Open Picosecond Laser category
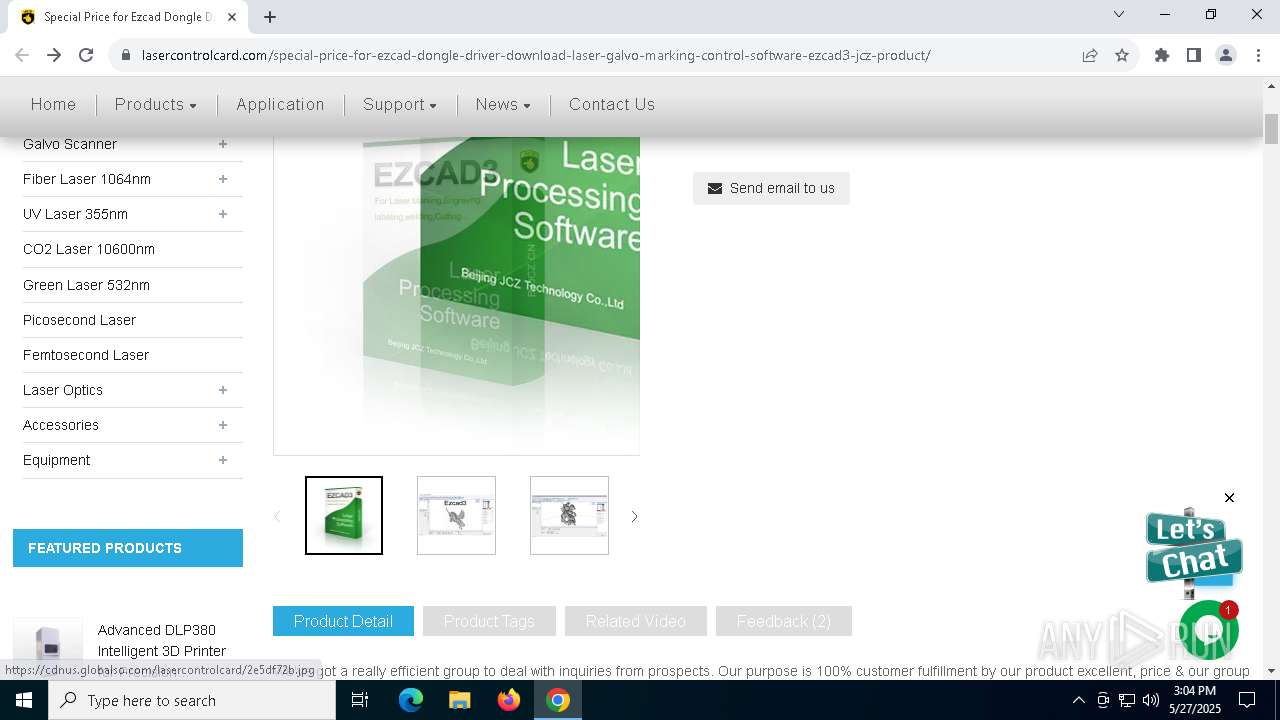 (79, 320)
